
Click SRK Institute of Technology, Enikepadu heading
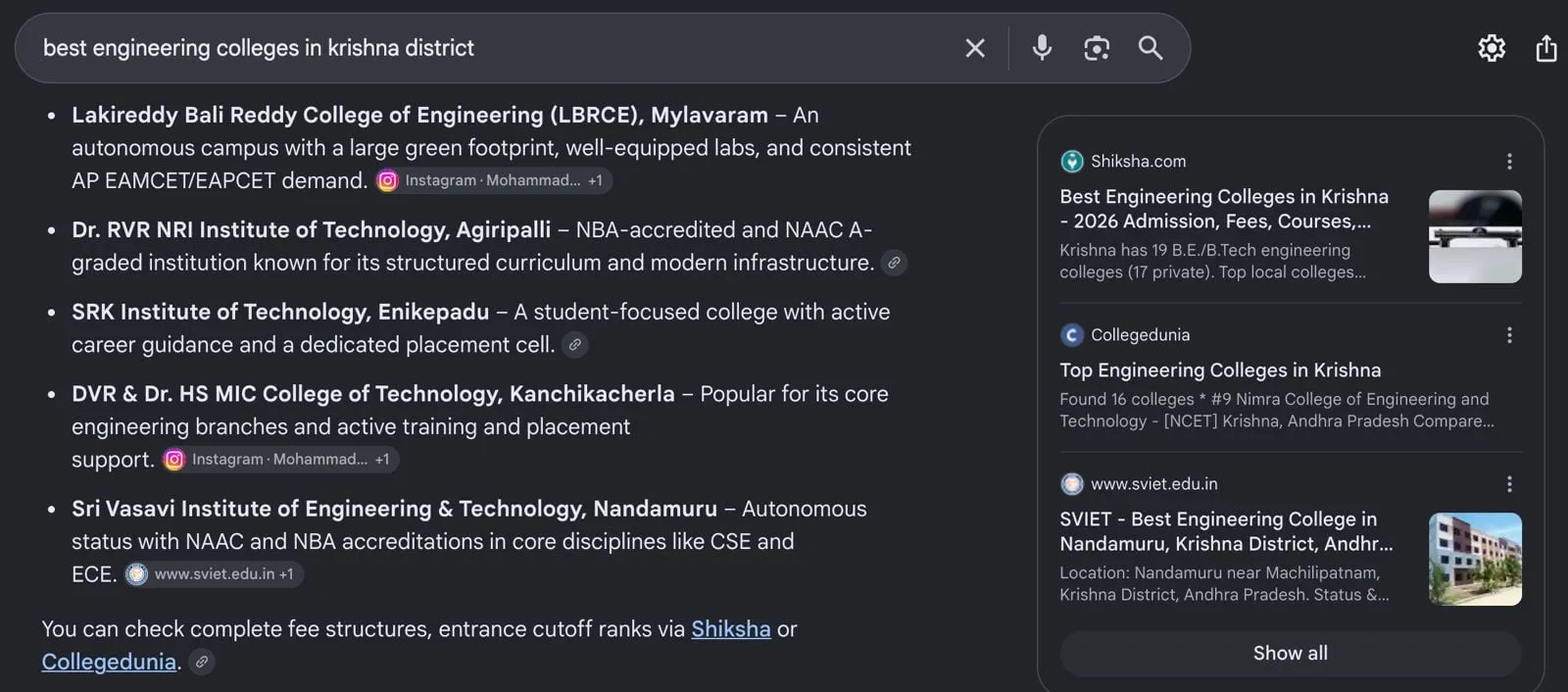coord(280,313)
